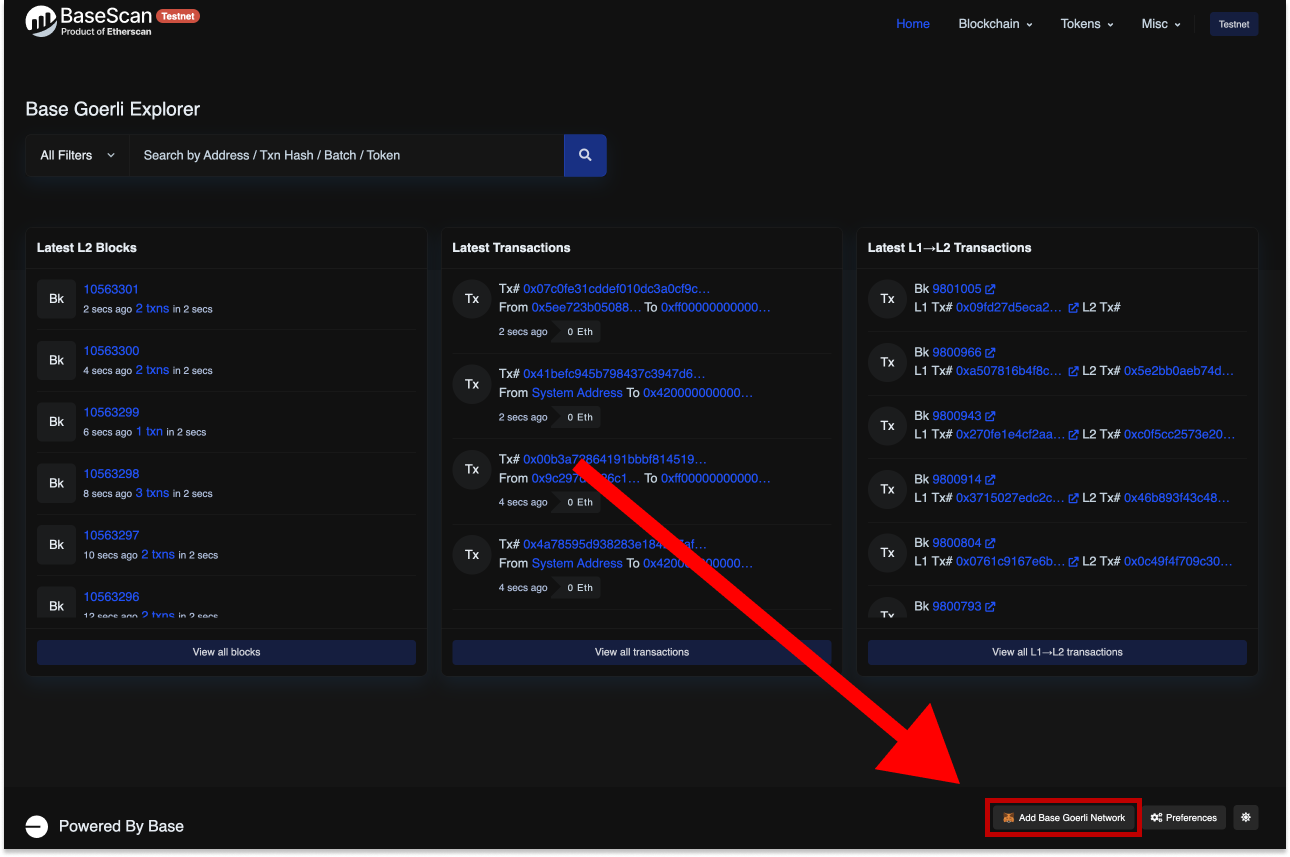This screenshot has height=857, width=1290.
Task: Expand the Blockchain menu
Action: pos(995,24)
